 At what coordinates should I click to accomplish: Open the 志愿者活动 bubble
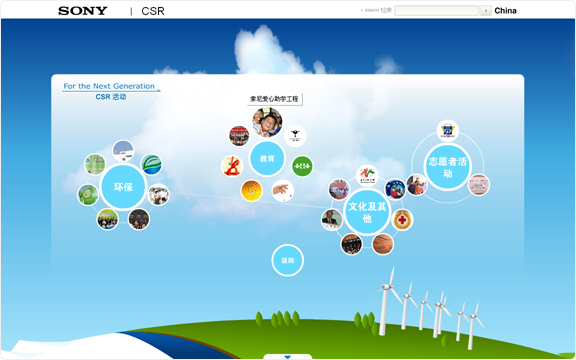coord(447,167)
